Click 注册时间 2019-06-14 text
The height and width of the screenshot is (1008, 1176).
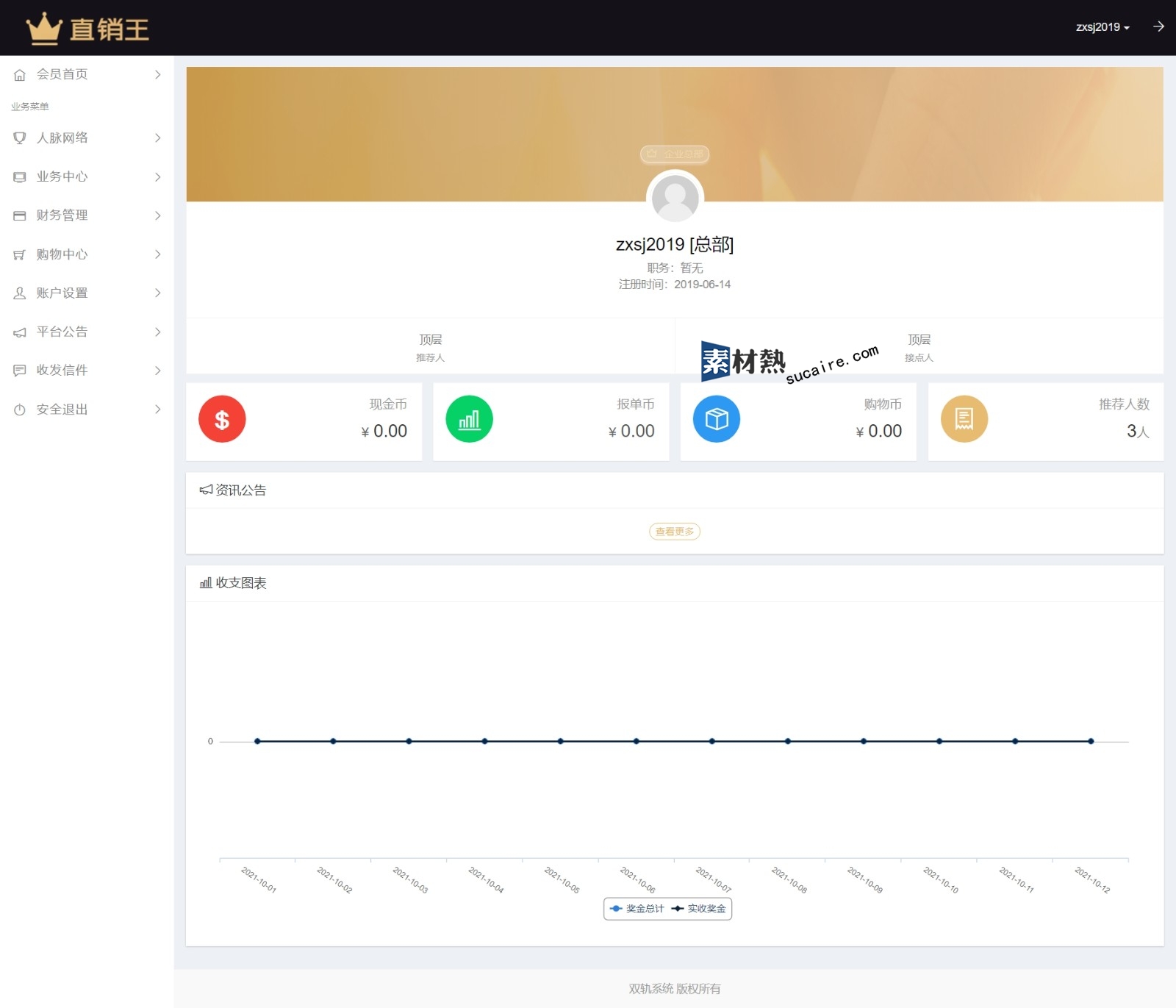(675, 285)
